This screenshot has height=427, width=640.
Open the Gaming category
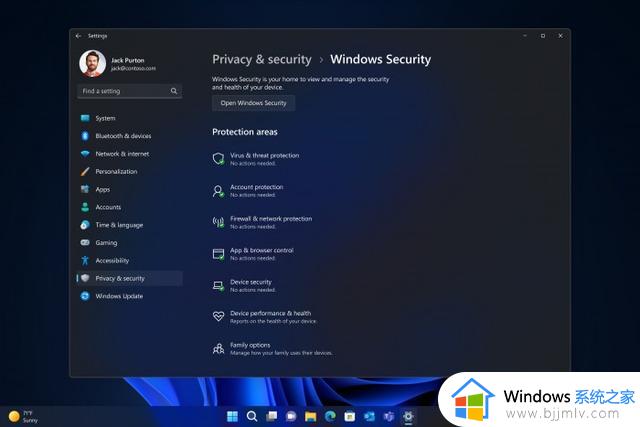(129, 242)
